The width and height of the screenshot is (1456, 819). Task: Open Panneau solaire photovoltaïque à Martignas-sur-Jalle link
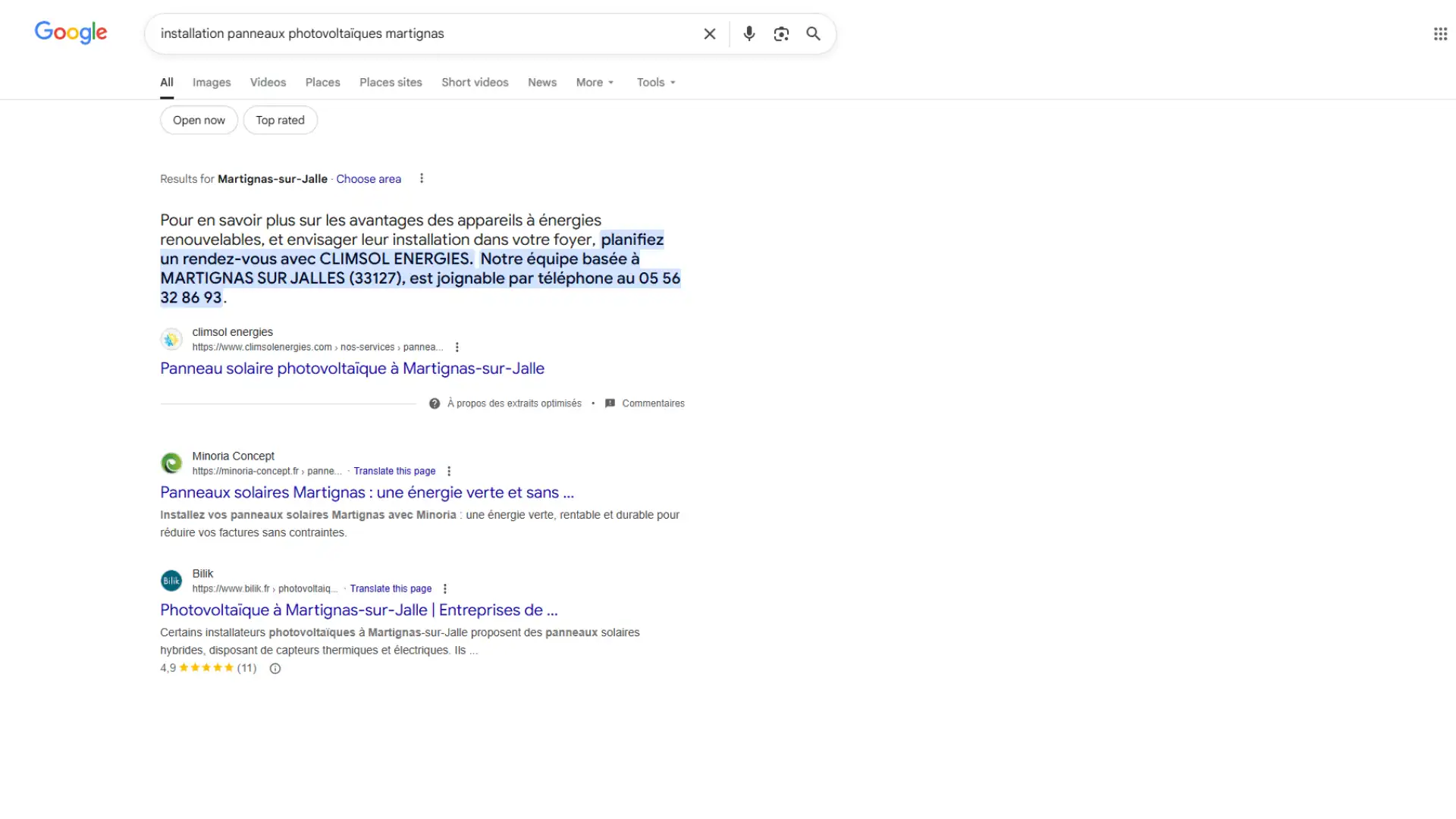coord(352,369)
